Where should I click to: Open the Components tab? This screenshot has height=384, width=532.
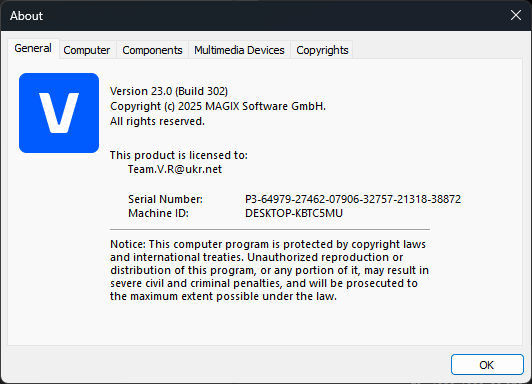pos(152,50)
